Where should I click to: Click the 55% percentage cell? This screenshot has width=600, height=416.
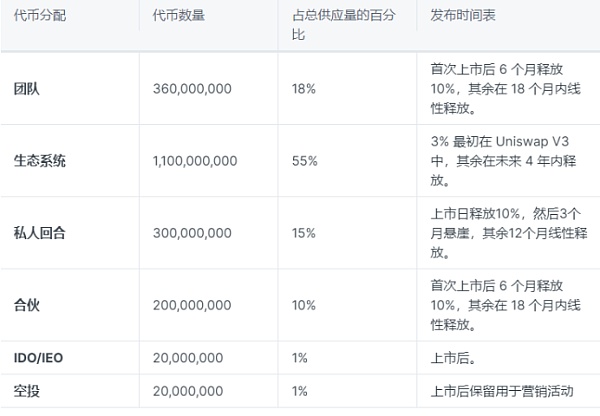pos(305,160)
